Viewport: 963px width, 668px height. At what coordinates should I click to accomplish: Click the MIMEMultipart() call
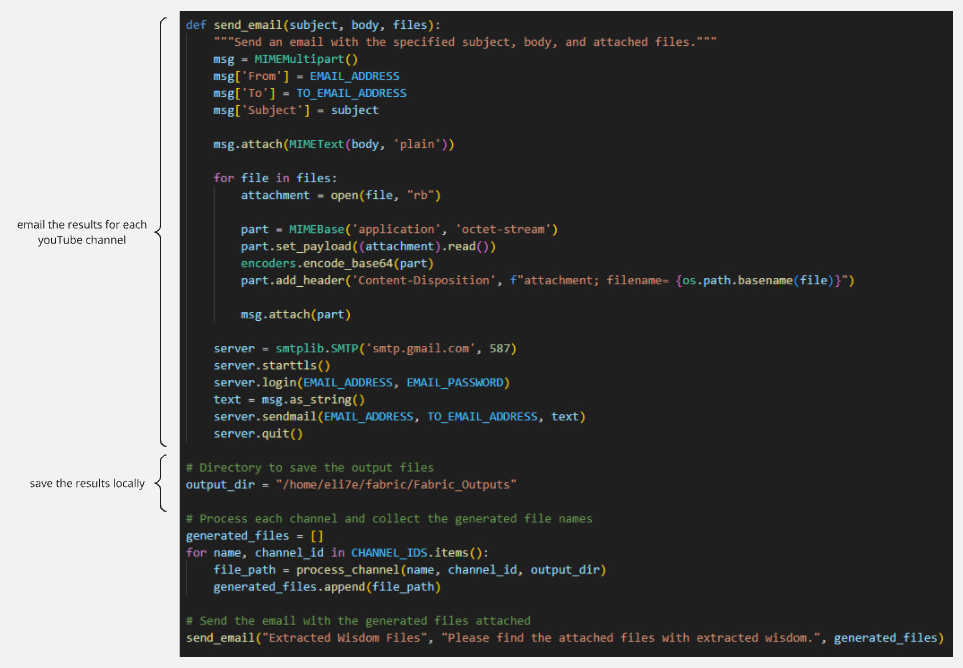click(x=306, y=60)
